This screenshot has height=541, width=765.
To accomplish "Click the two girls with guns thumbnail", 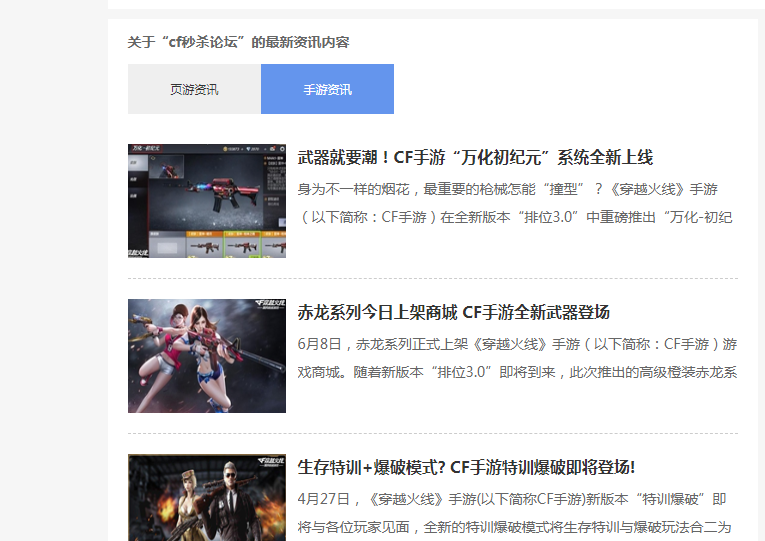I will coord(207,356).
